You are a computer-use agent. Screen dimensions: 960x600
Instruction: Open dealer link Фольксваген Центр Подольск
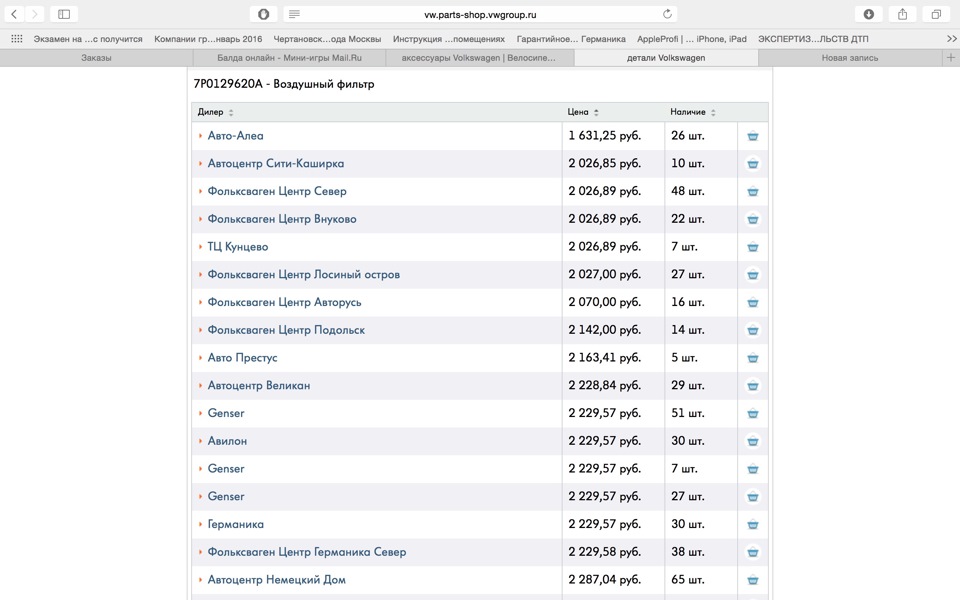[x=286, y=330]
